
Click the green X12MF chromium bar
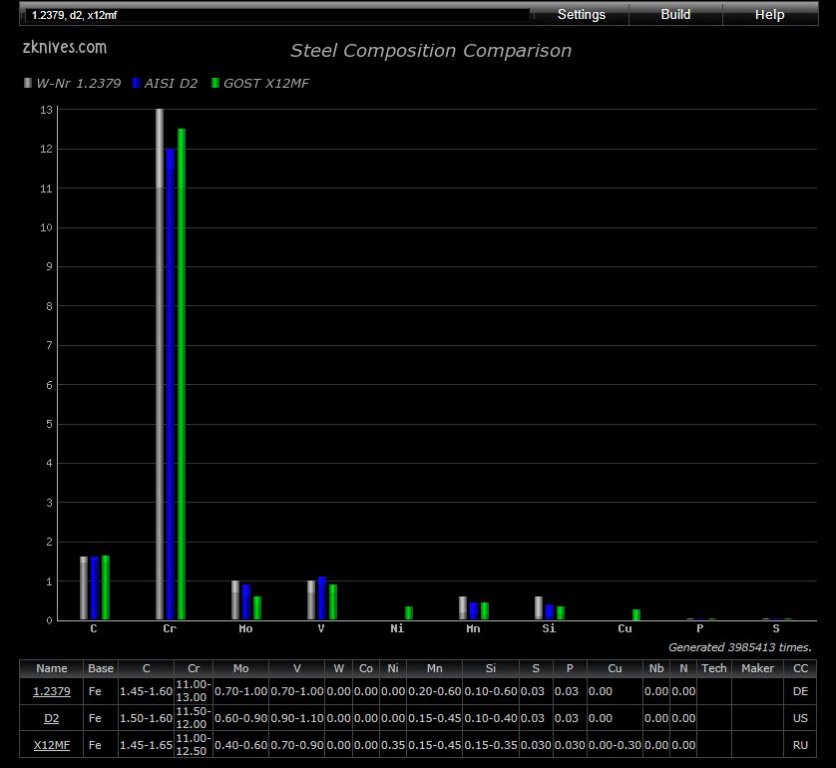(x=181, y=374)
